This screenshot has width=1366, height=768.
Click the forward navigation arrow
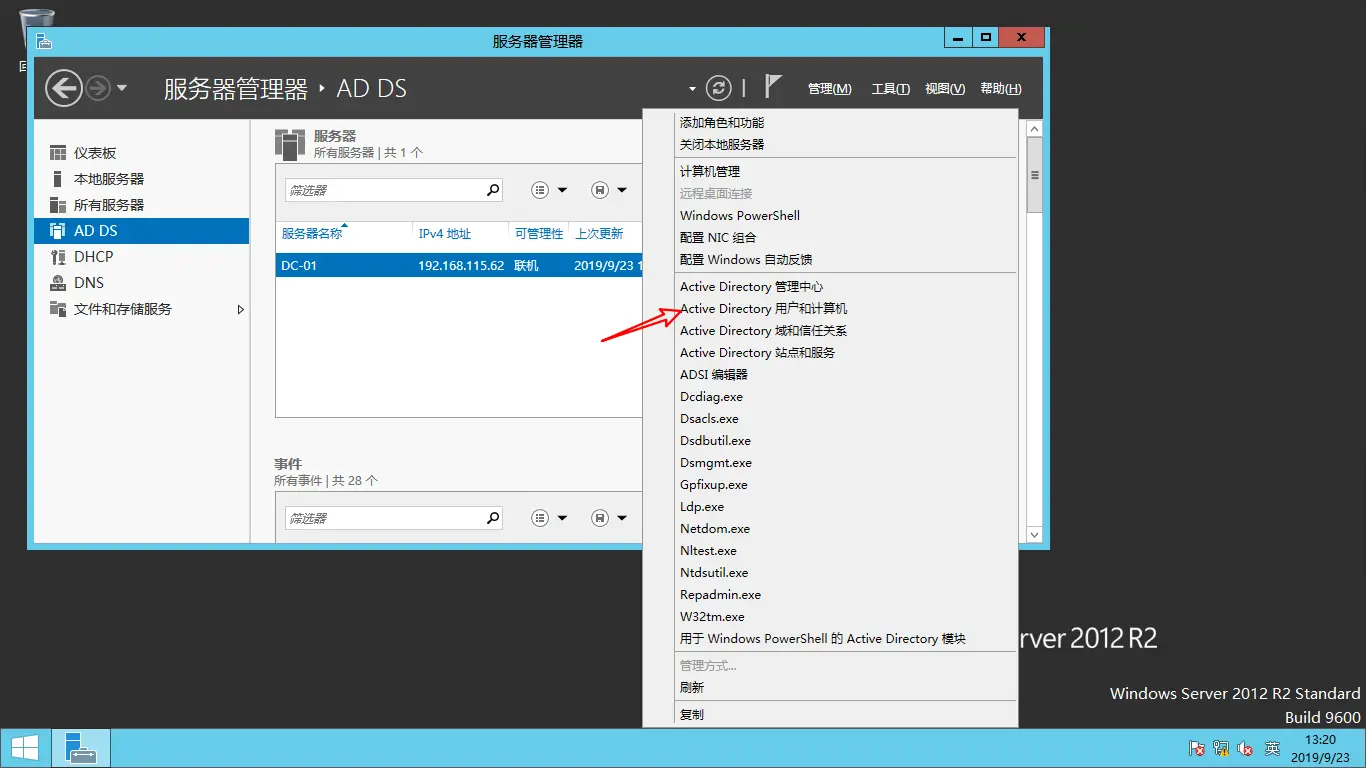click(x=98, y=89)
